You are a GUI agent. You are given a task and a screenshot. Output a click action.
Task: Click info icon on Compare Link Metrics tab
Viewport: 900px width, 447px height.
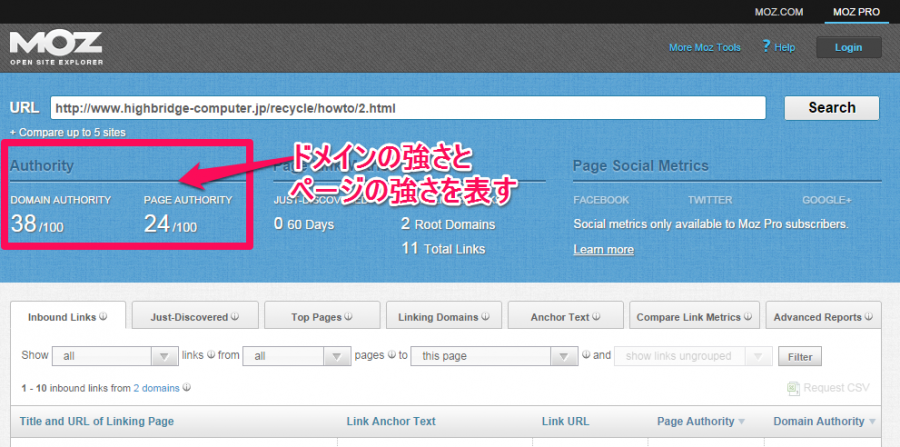748,316
